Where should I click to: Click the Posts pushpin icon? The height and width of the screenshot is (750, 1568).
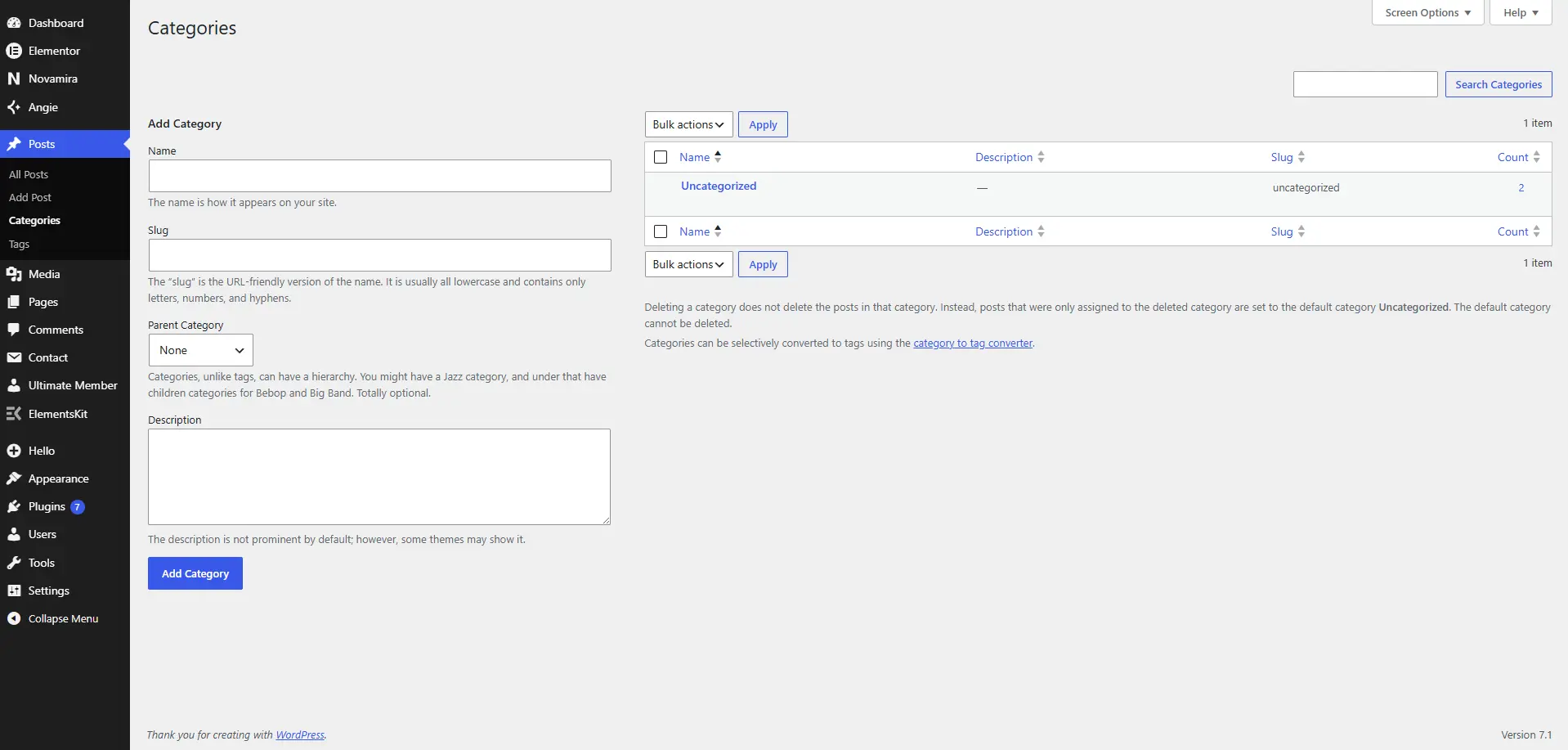[x=14, y=144]
